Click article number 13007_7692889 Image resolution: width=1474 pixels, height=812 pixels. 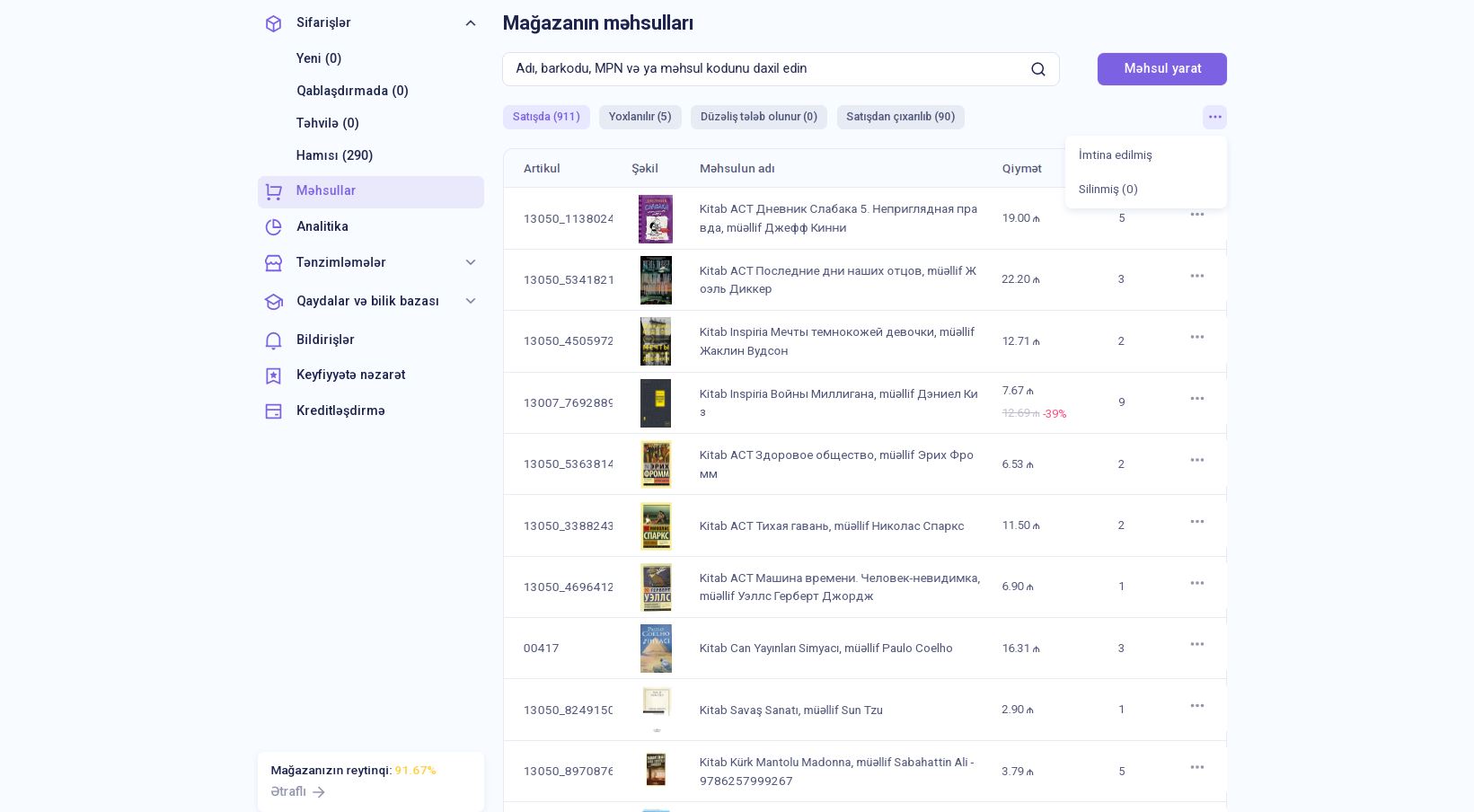pos(569,403)
